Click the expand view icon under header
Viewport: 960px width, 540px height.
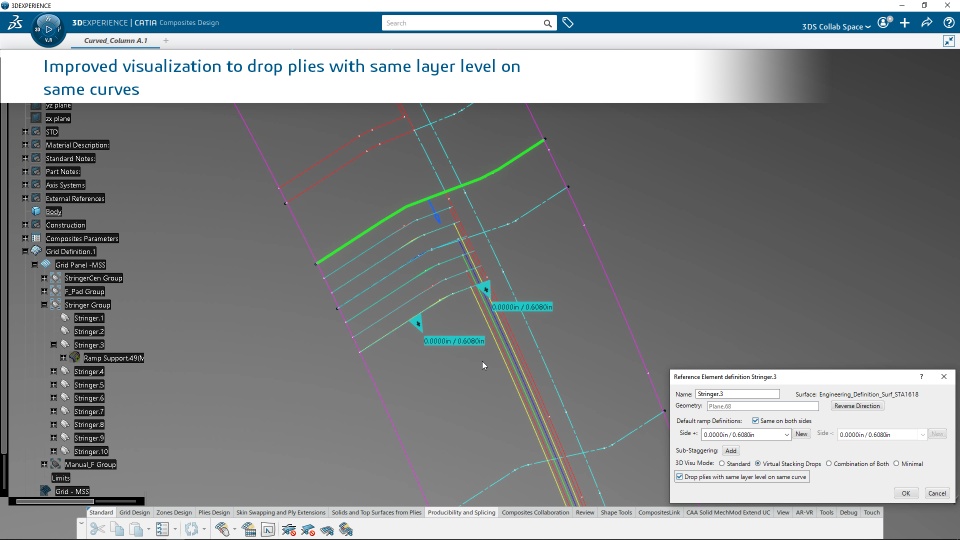[948, 41]
